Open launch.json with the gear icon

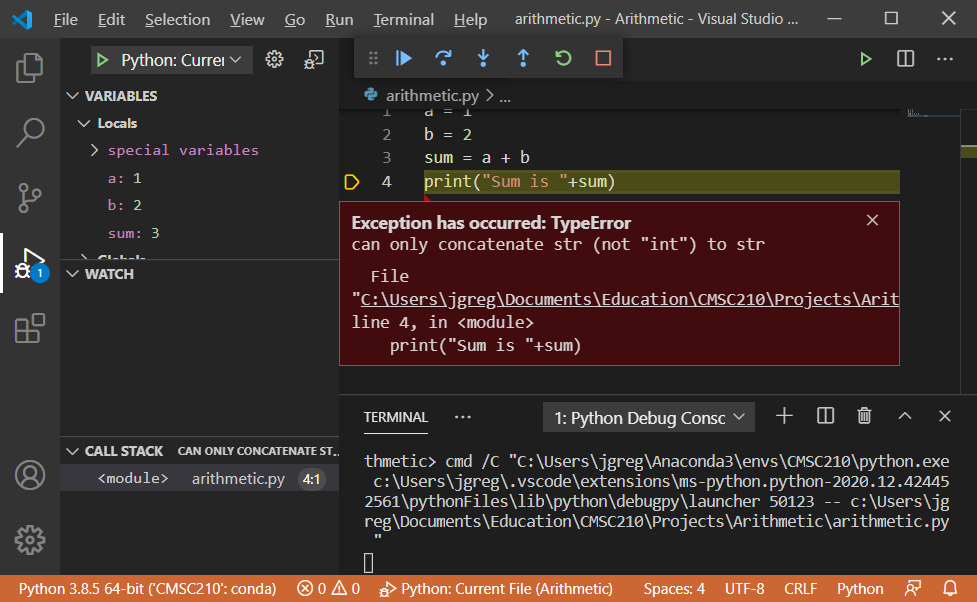[274, 59]
